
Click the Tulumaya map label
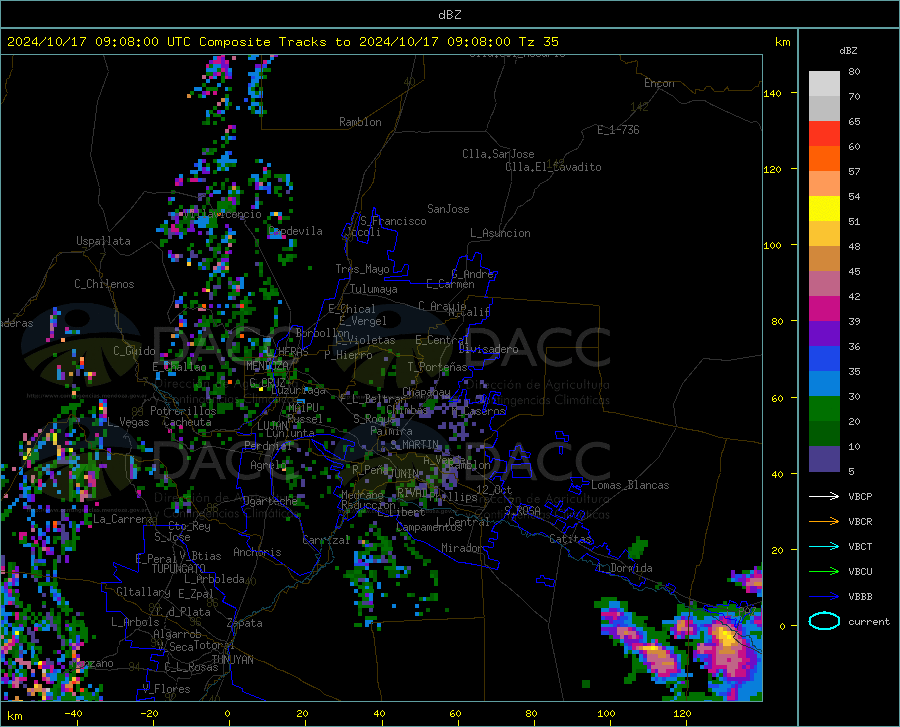(x=374, y=289)
